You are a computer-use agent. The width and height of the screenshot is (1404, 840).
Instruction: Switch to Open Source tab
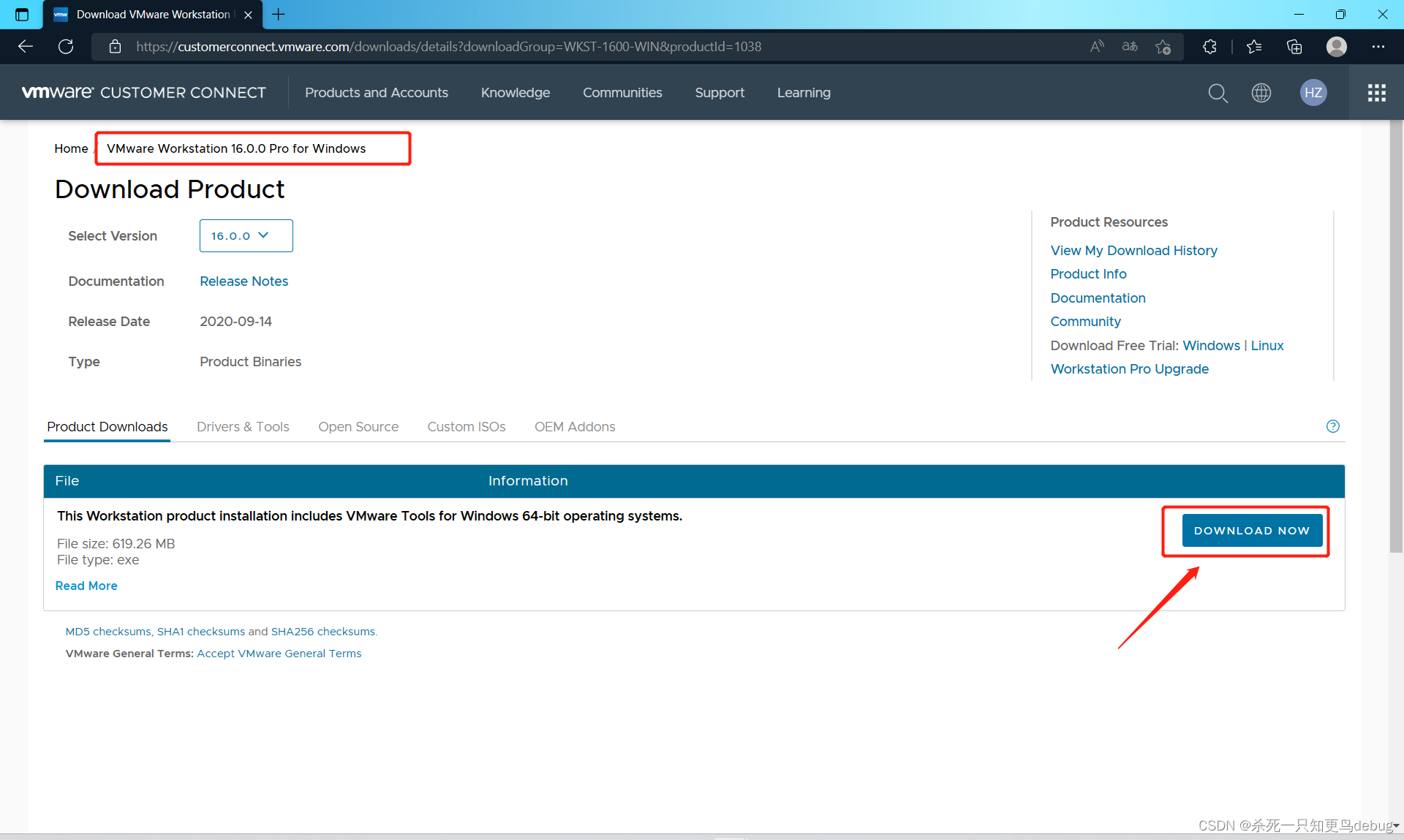[358, 427]
